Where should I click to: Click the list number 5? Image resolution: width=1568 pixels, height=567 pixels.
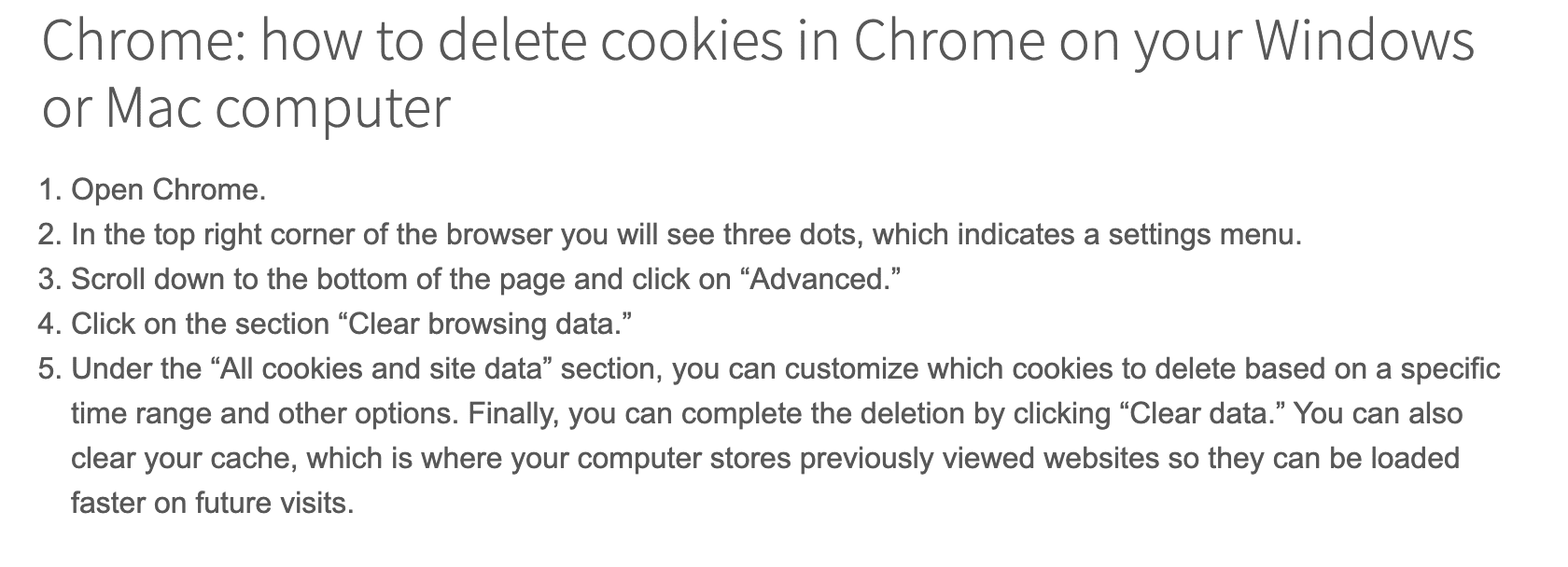49,369
